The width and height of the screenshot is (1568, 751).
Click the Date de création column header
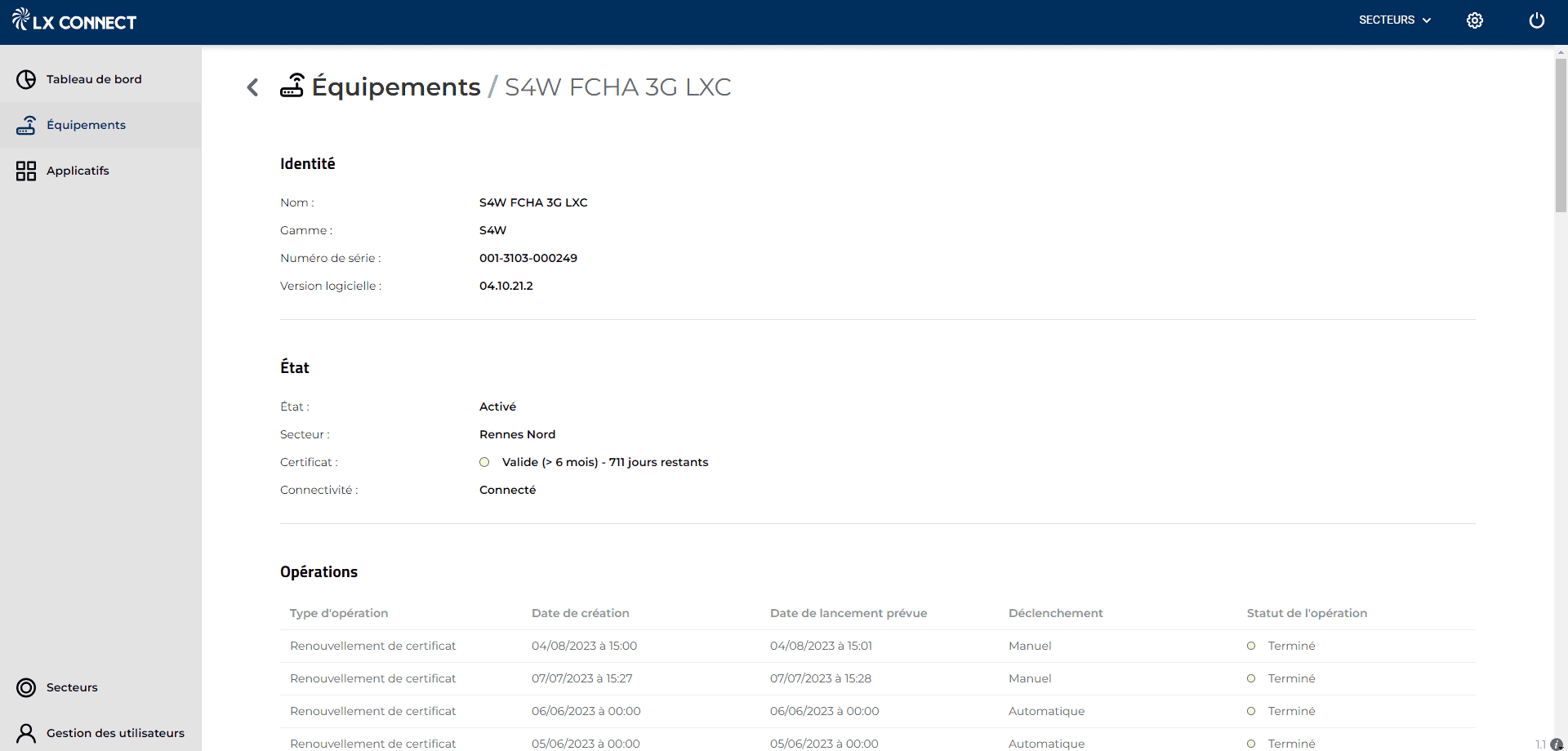tap(580, 613)
